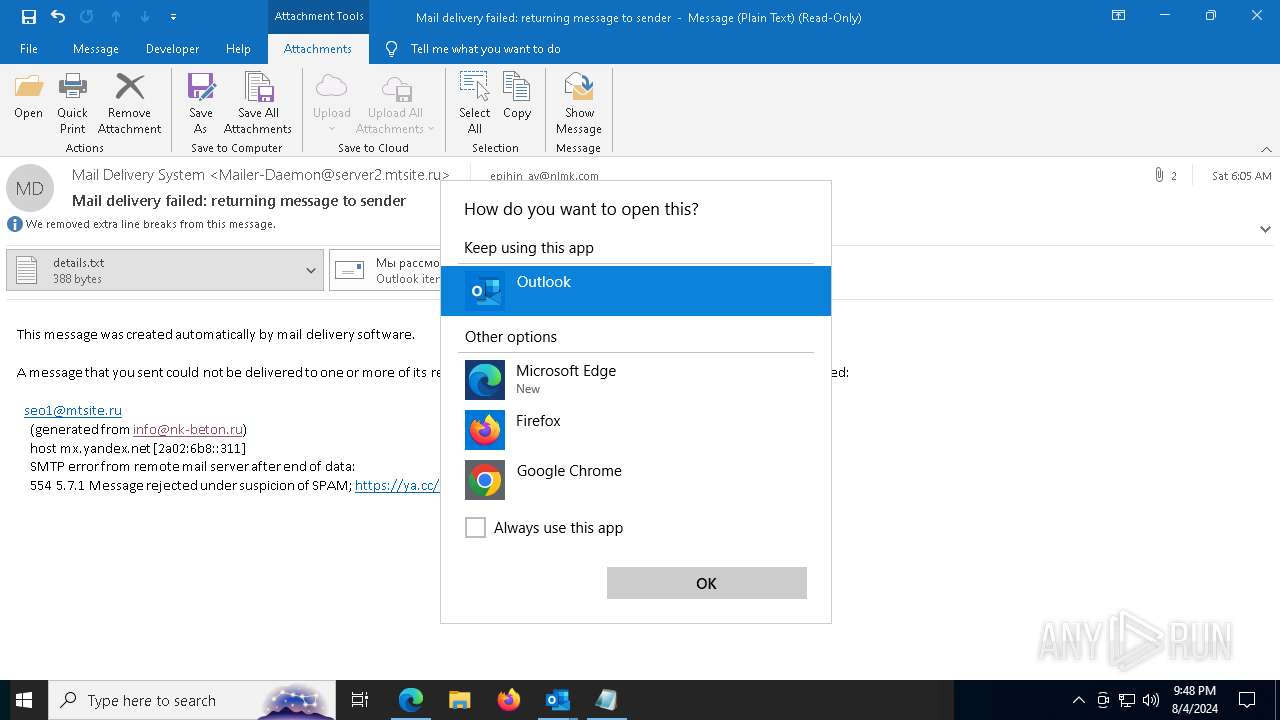Click the taskbar search box

pyautogui.click(x=192, y=700)
